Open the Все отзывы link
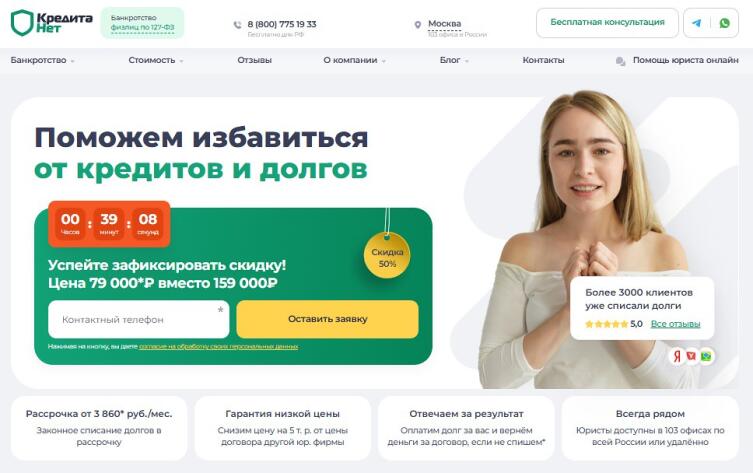The height and width of the screenshot is (473, 753). coord(675,324)
